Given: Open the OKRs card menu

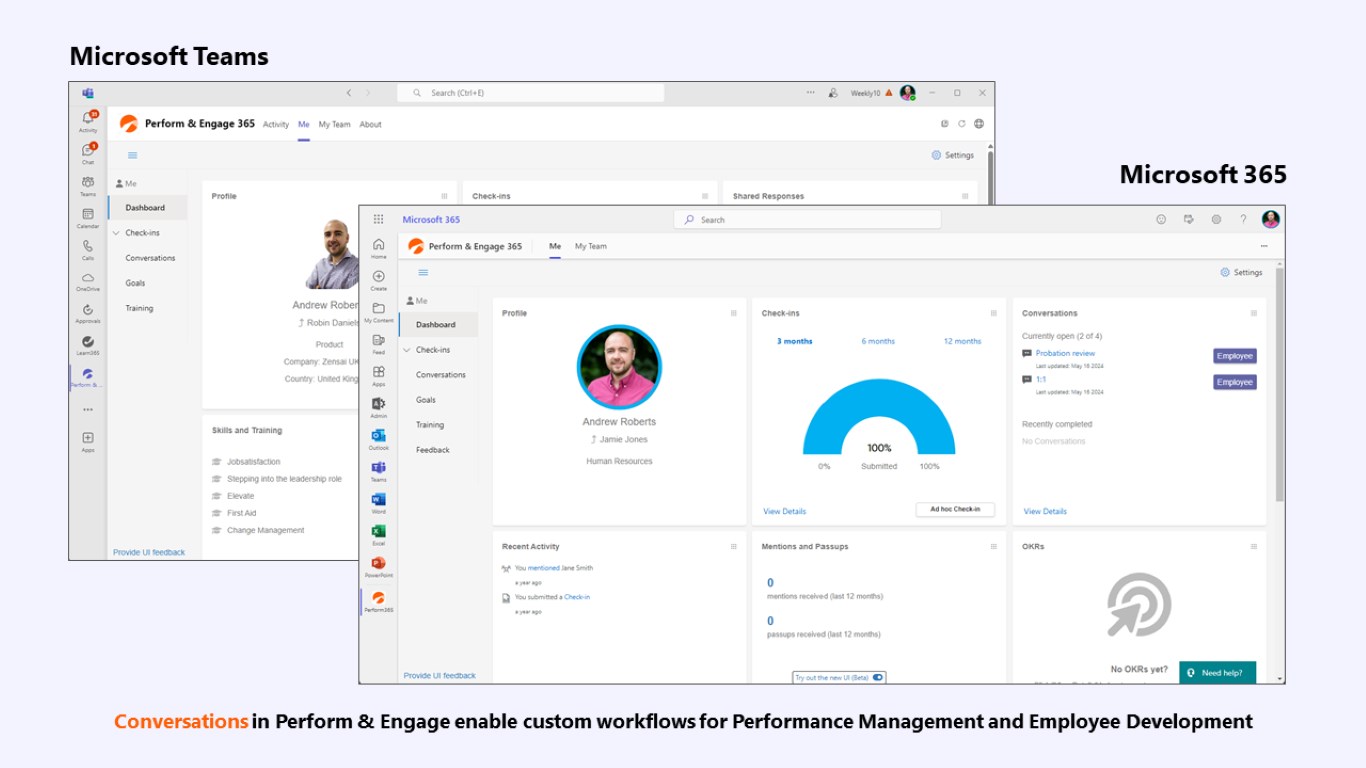Looking at the screenshot, I should (x=1254, y=547).
